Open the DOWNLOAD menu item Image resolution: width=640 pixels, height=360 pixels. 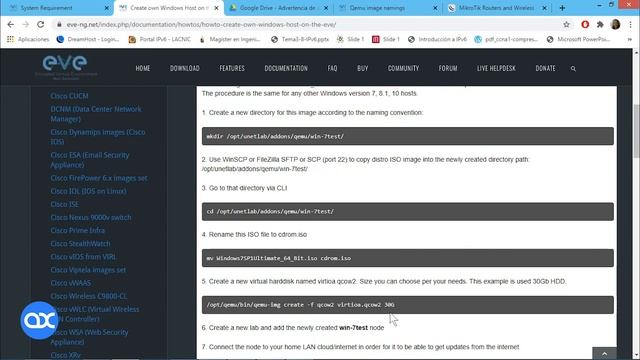(x=185, y=69)
